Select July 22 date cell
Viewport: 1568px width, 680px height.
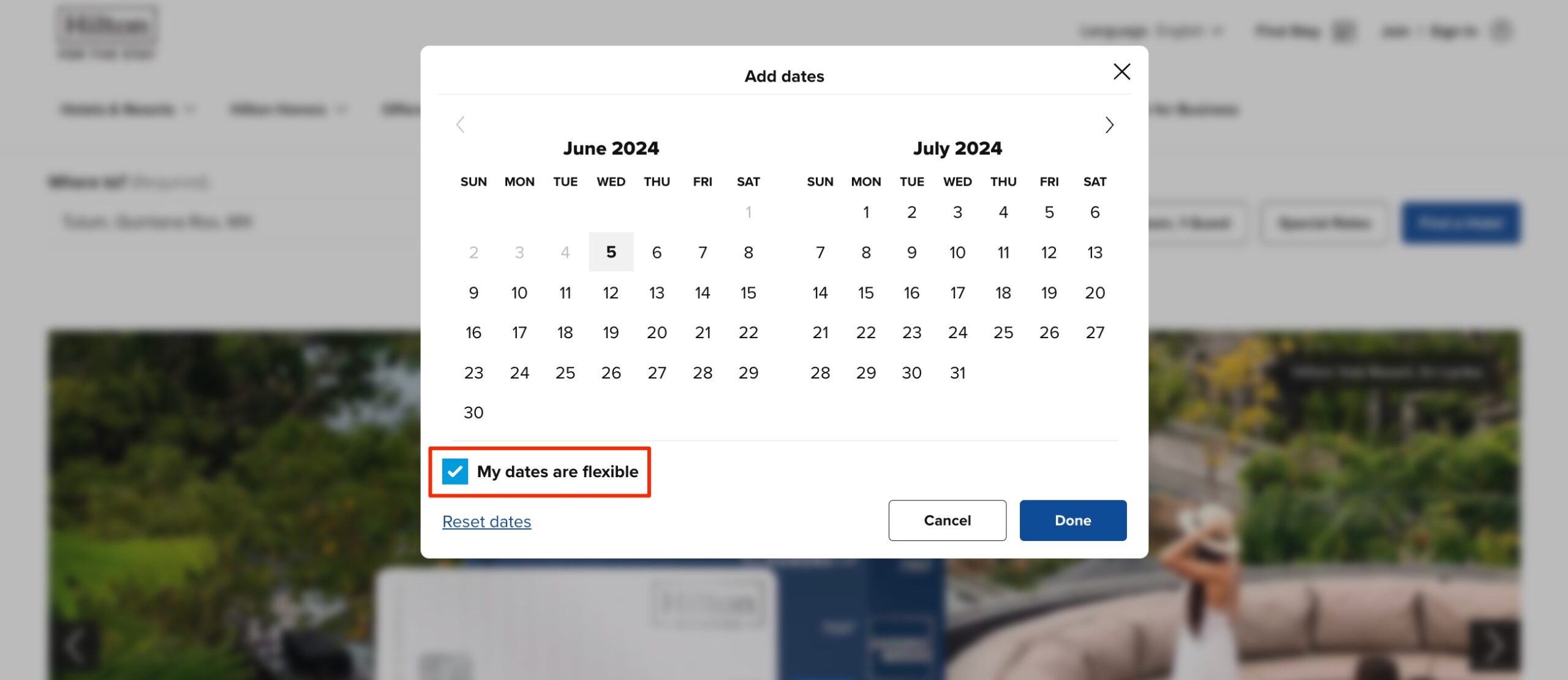(x=865, y=333)
